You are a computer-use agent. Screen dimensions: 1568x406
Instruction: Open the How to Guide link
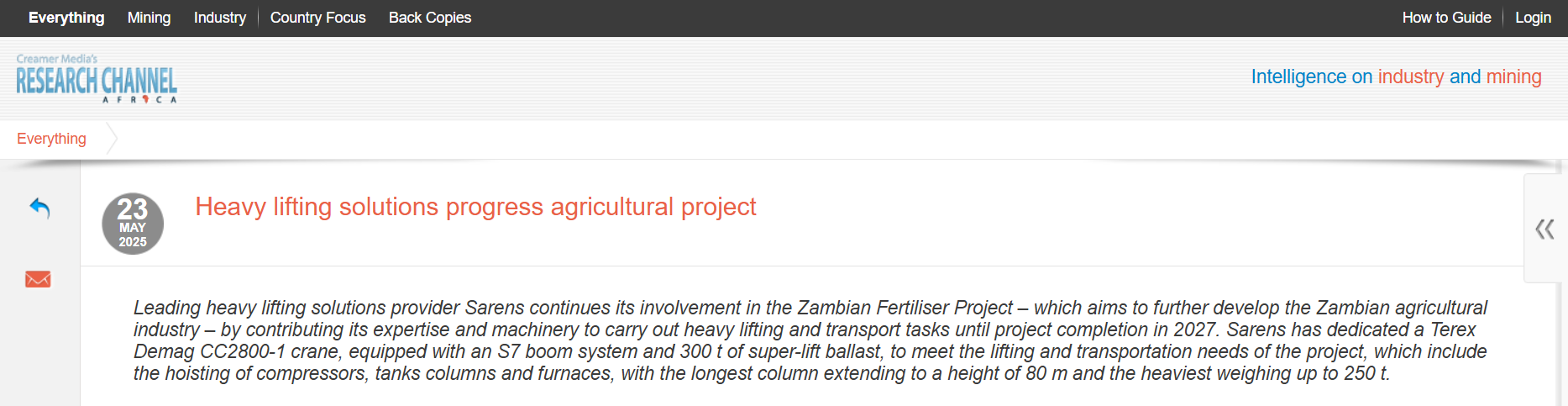(1446, 18)
